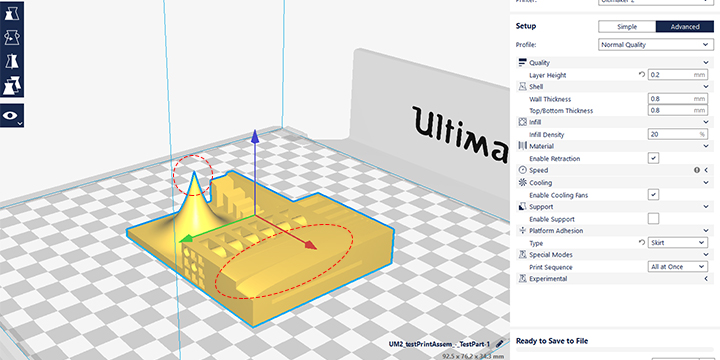Screen dimensions: 720x360
Task: Collapse the Cooling section chevron
Action: click(706, 183)
